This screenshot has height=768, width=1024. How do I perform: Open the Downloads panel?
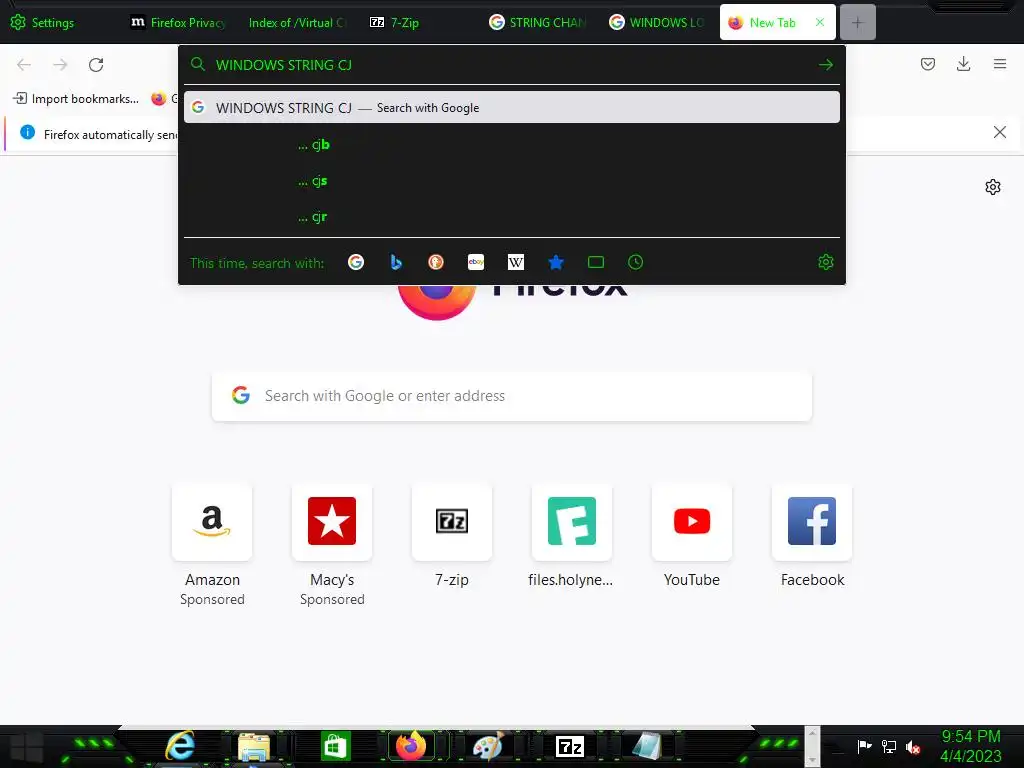point(963,64)
